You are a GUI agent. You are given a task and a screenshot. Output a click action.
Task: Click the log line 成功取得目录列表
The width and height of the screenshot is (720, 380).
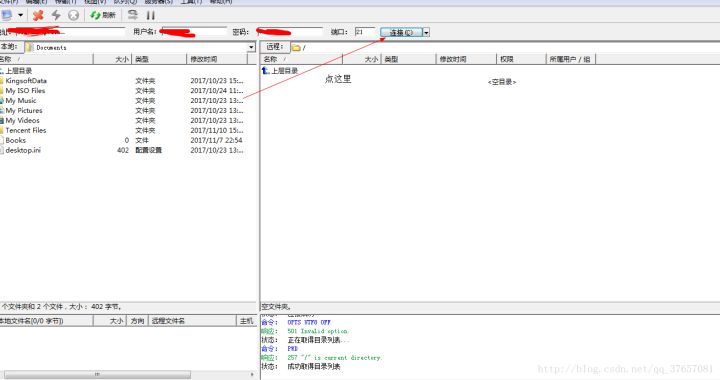(314, 366)
